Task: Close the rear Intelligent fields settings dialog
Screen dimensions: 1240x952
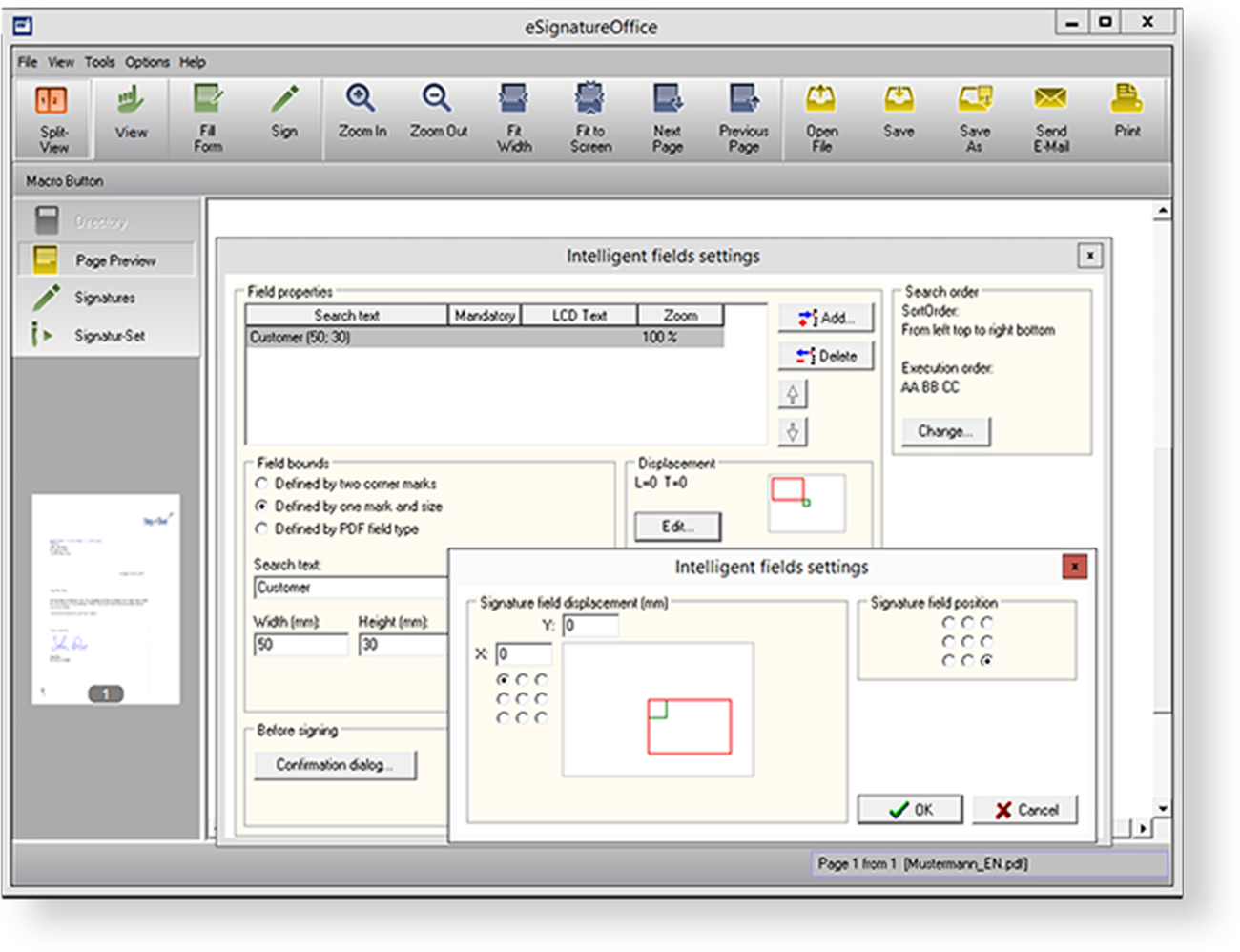Action: pos(1090,256)
